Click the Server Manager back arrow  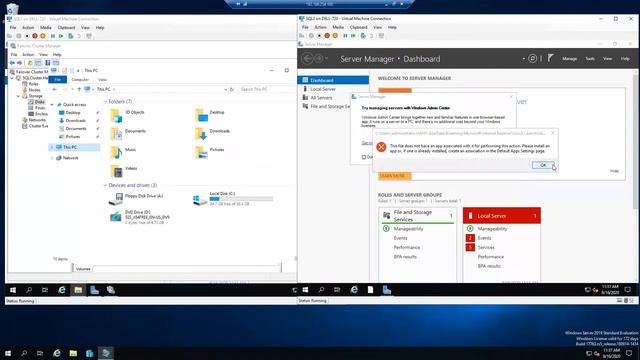coord(307,59)
